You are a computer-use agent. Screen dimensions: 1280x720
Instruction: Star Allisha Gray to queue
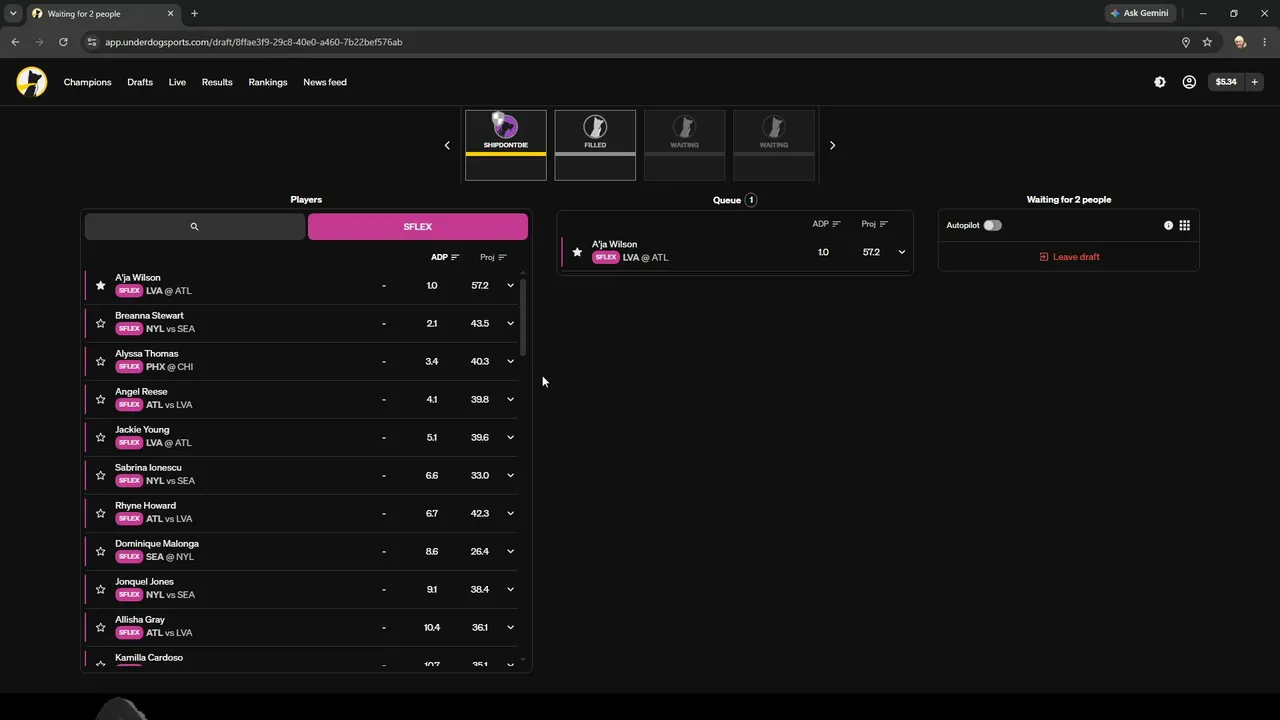100,627
